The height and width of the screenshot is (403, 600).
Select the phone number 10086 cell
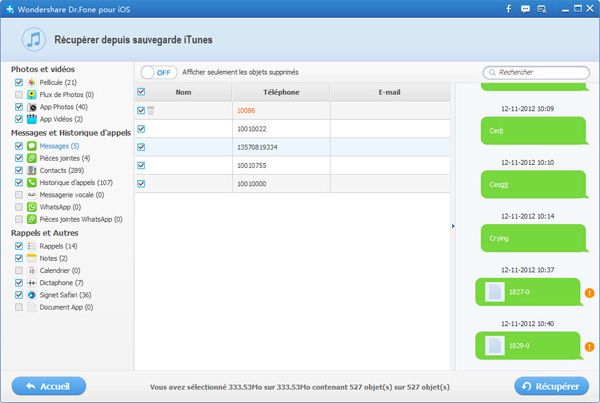(281, 111)
